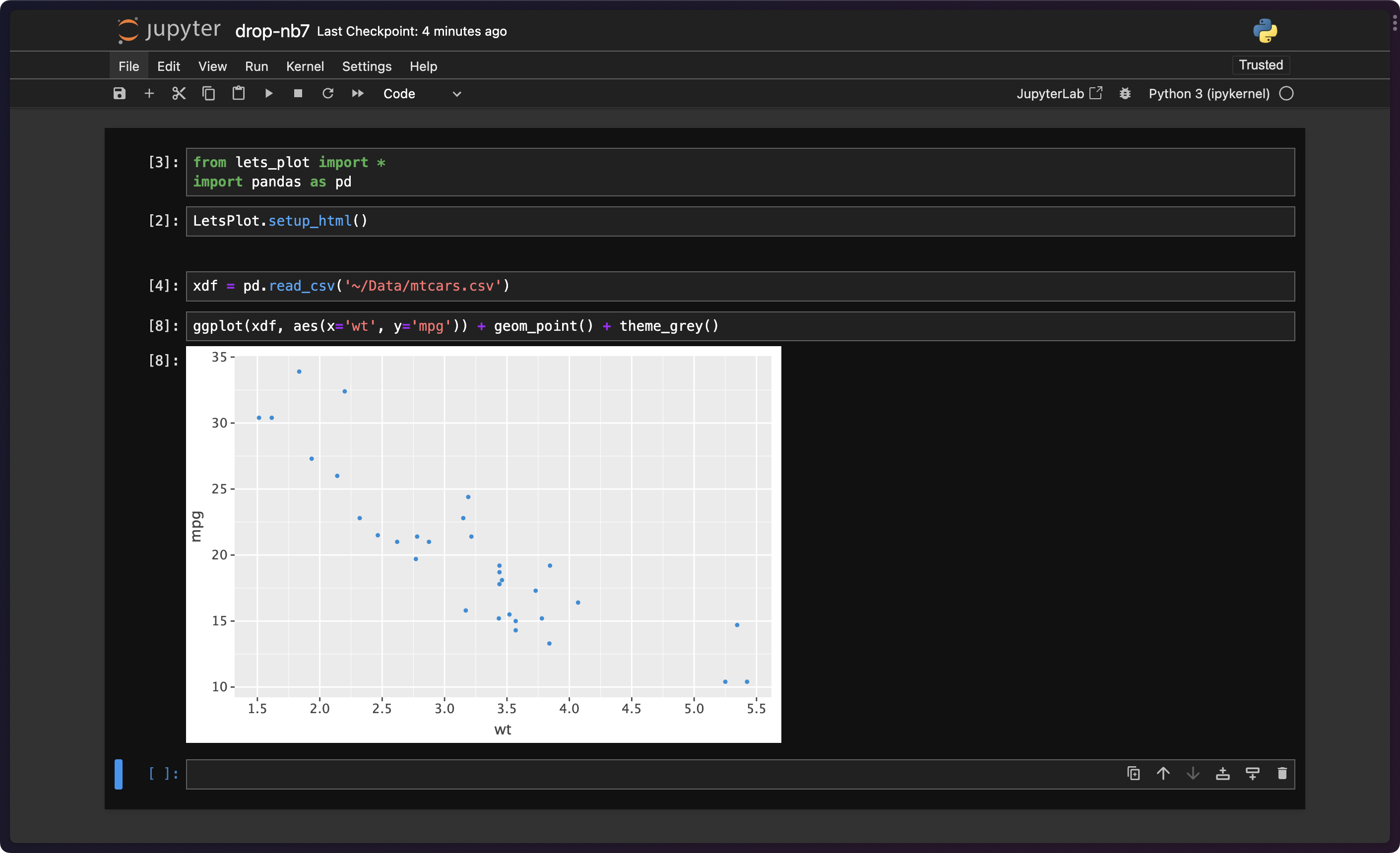The image size is (1400, 853).
Task: Paste cell using the clipboard icon
Action: [x=239, y=94]
